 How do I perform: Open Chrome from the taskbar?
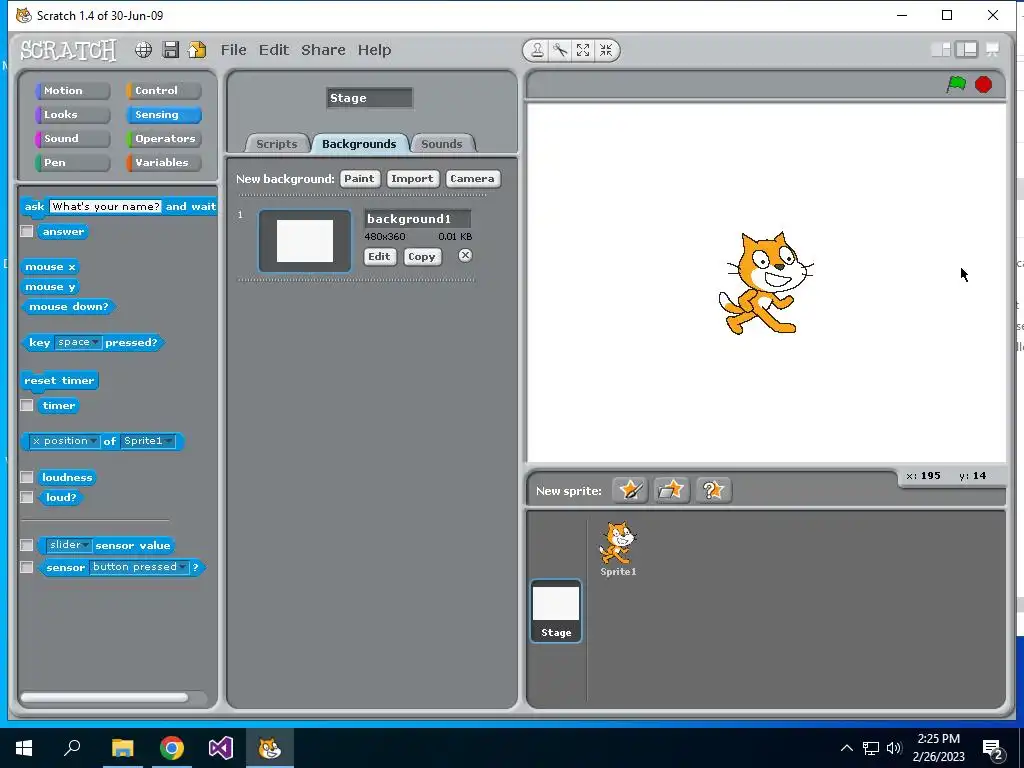[x=172, y=748]
